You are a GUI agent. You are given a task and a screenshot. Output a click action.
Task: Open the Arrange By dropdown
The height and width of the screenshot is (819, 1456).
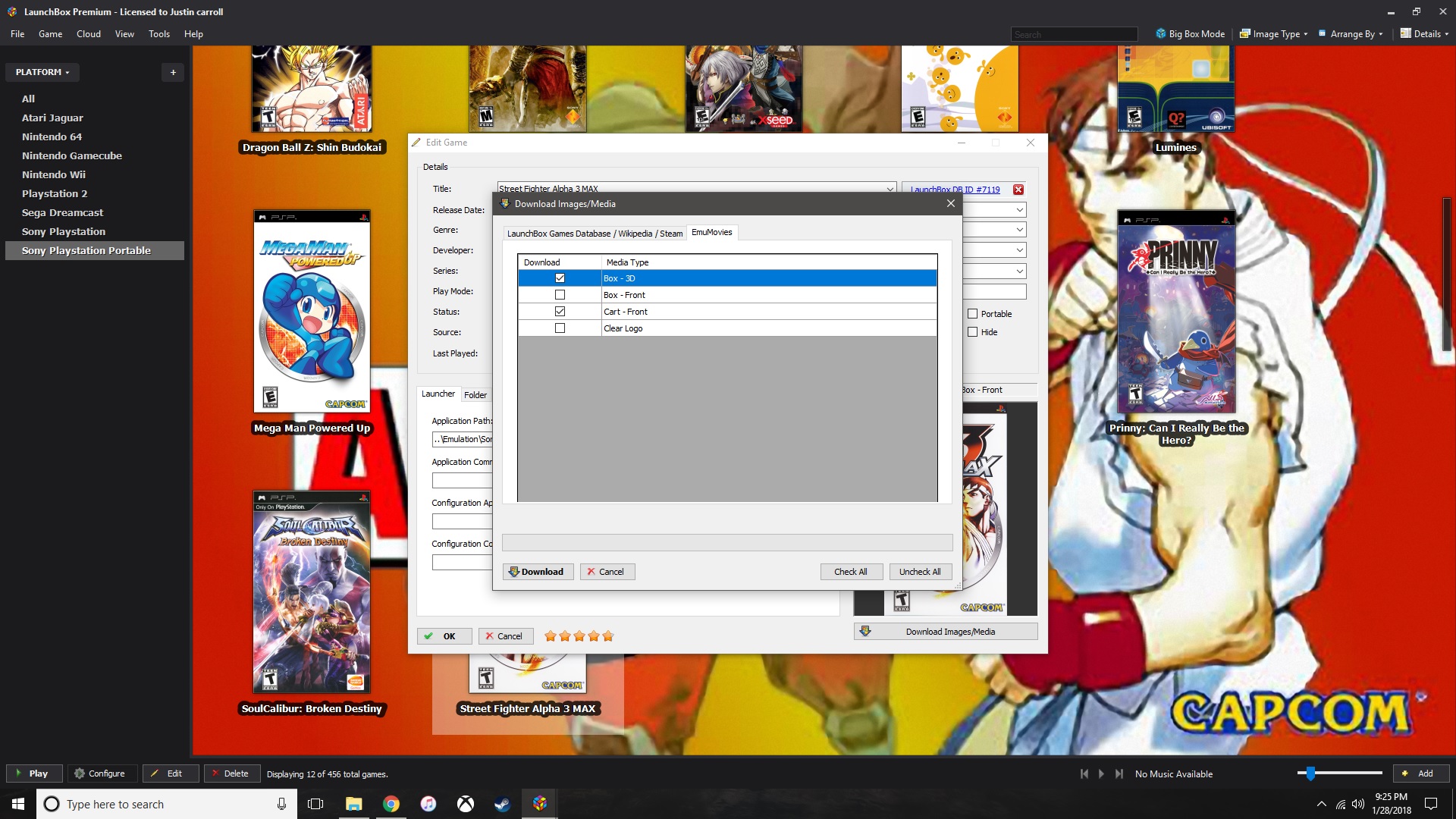[x=1351, y=34]
